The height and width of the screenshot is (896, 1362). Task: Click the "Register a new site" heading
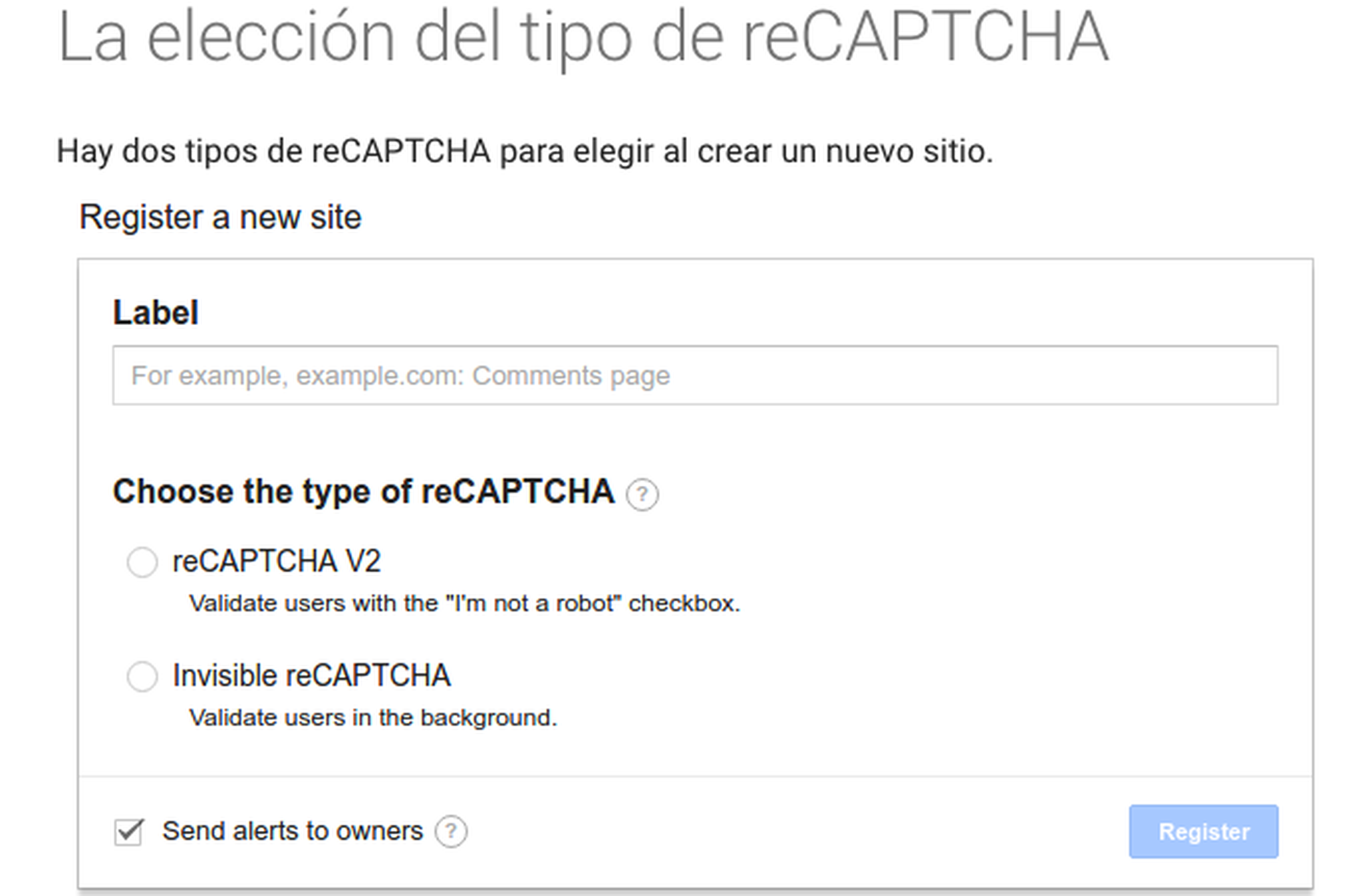[220, 217]
